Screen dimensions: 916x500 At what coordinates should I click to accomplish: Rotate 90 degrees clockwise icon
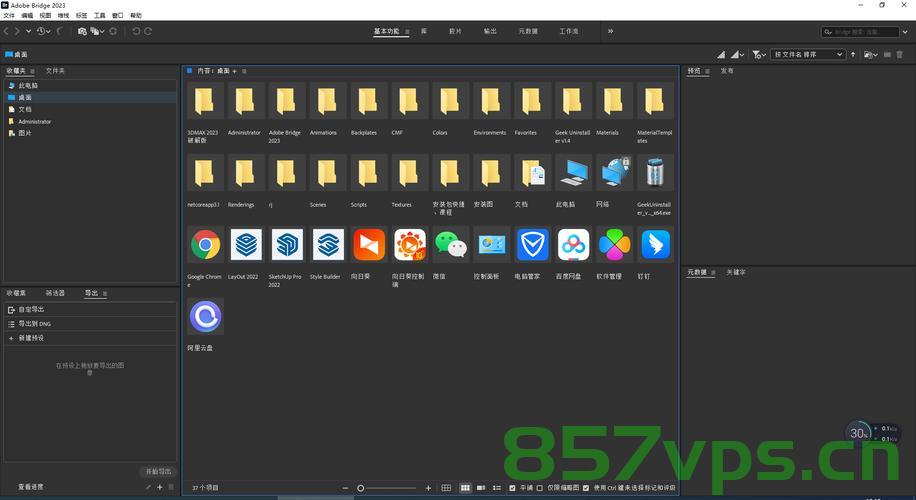click(x=148, y=32)
